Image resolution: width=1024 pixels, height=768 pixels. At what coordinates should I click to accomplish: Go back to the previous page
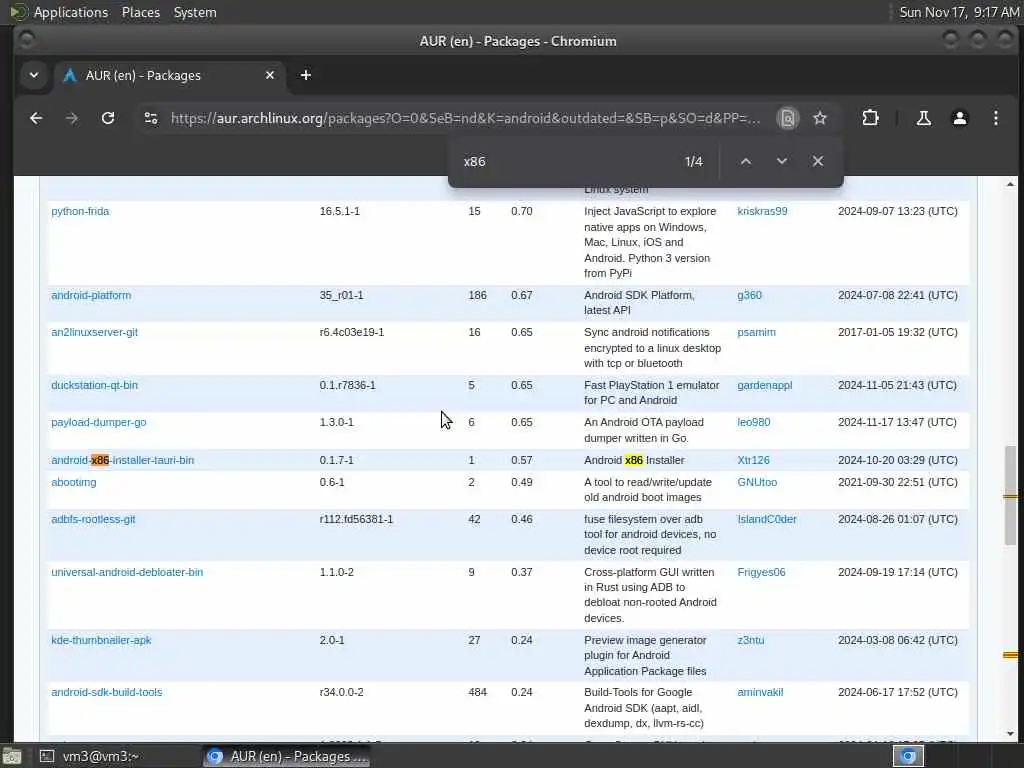coord(36,118)
